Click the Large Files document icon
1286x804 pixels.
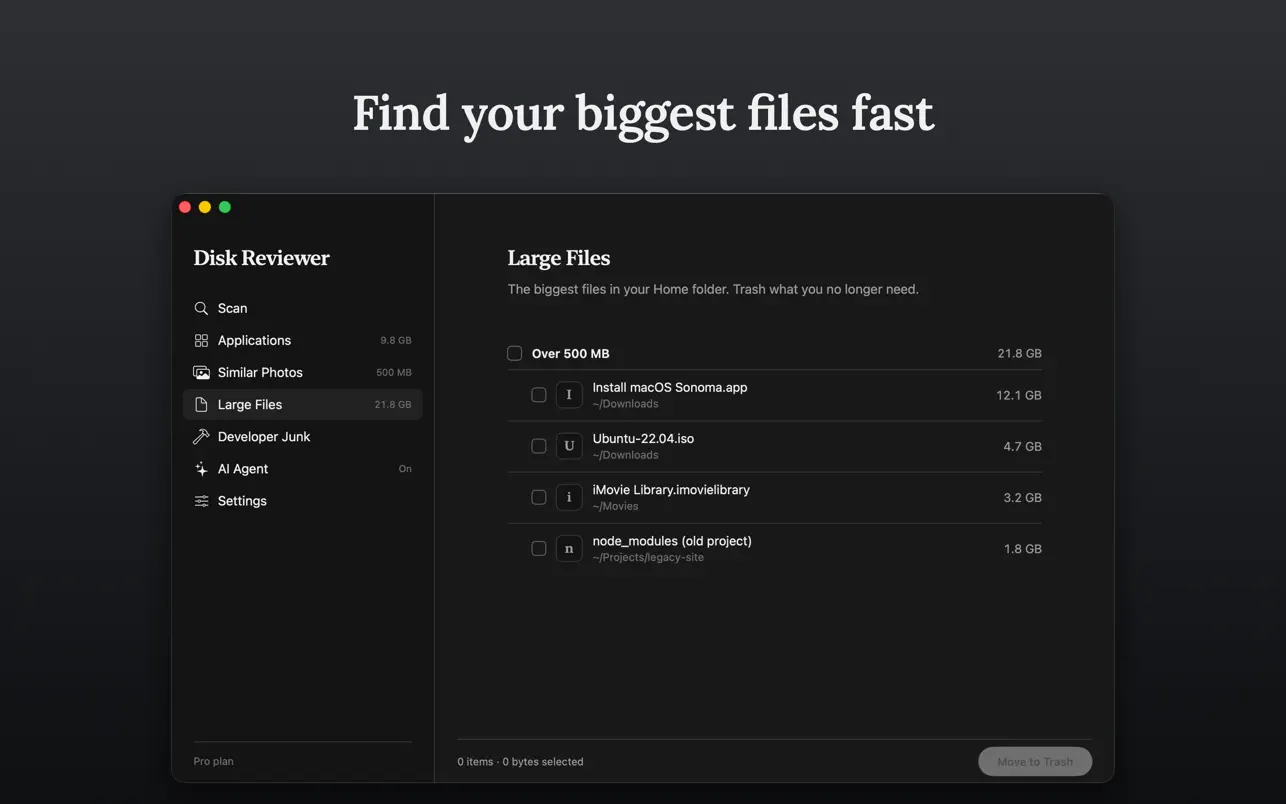pos(201,404)
